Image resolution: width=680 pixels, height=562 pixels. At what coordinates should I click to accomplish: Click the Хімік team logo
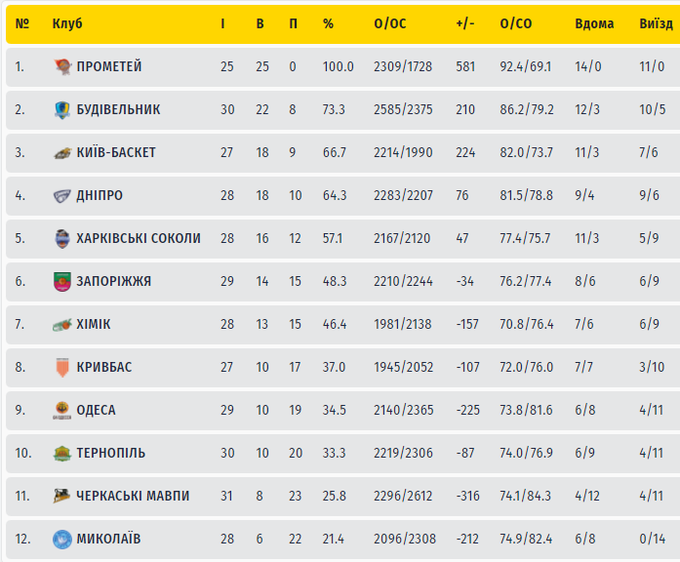[x=62, y=325]
